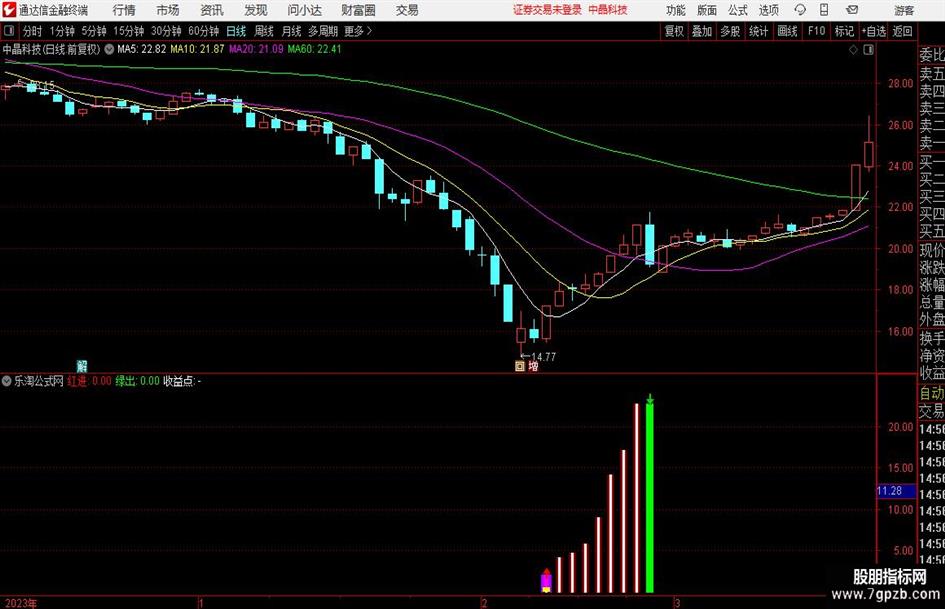Toggle the right side panel icon
945x609 pixels.
[x=868, y=50]
